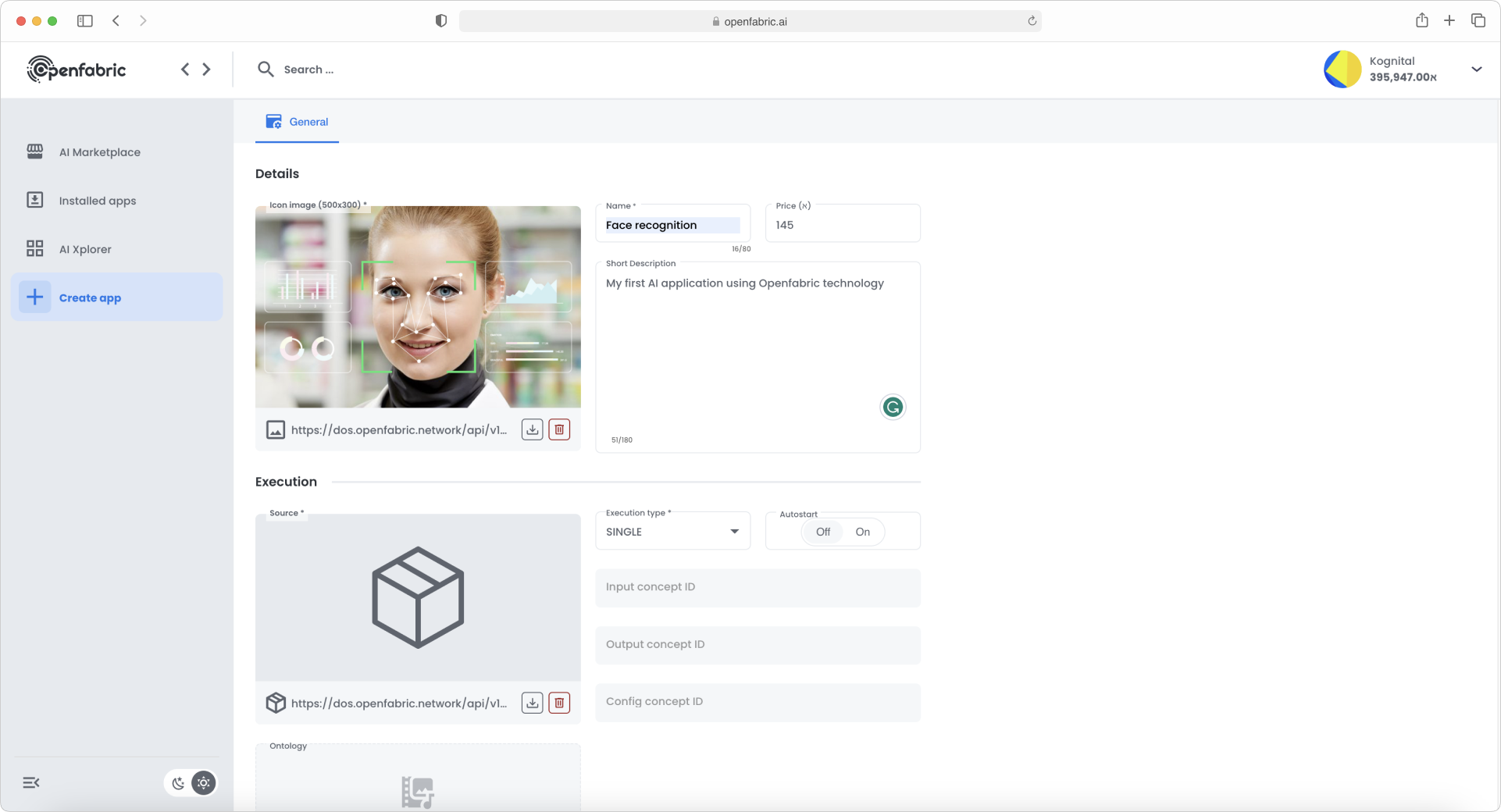Click the Grammarly icon in description
1501x812 pixels.
point(893,407)
